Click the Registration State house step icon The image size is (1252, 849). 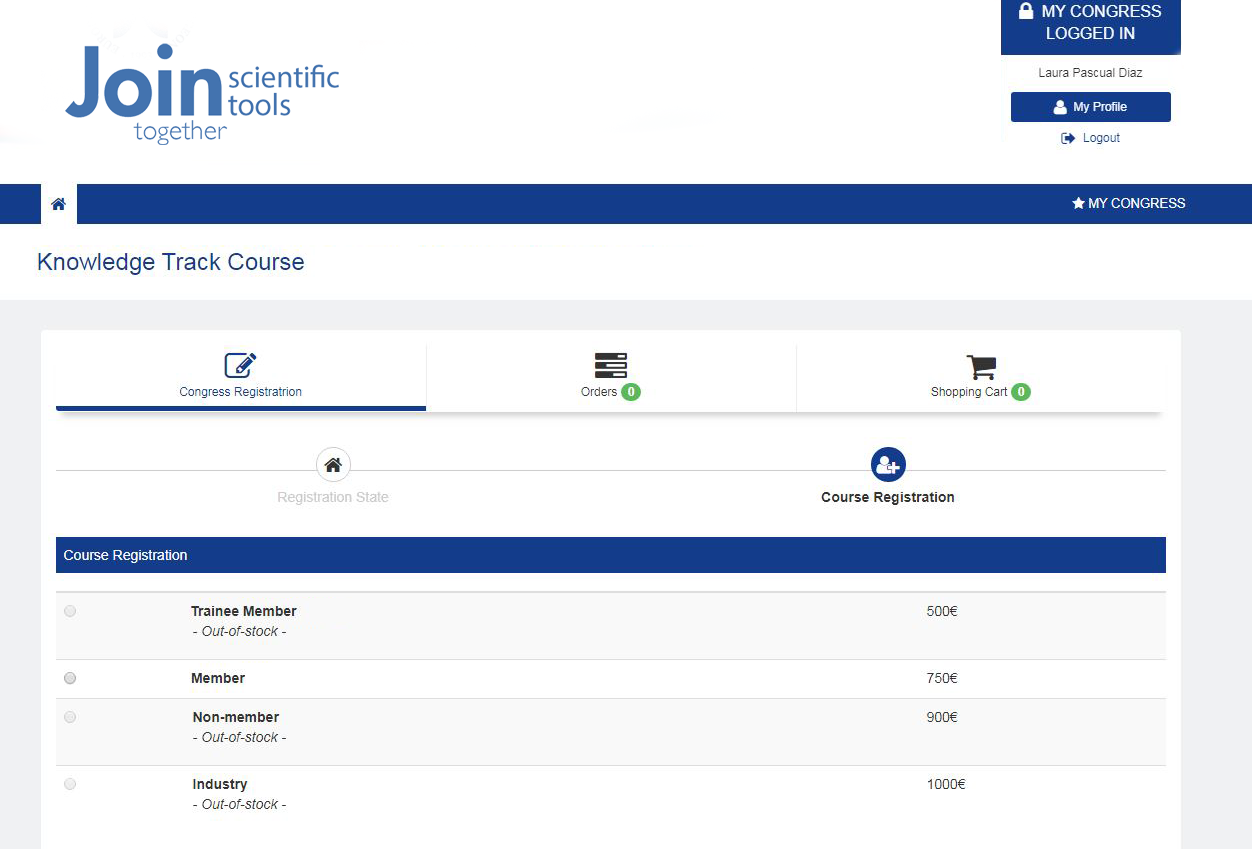tap(333, 465)
